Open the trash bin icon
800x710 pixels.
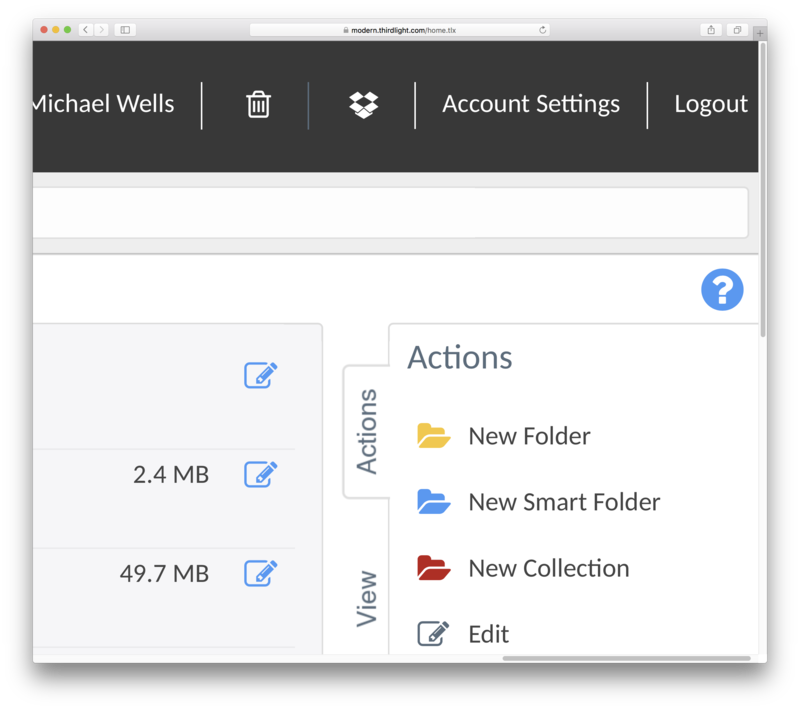click(x=258, y=104)
